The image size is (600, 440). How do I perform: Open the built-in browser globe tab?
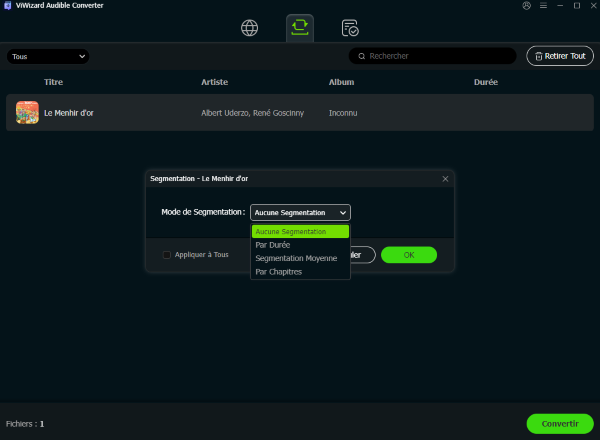point(249,28)
